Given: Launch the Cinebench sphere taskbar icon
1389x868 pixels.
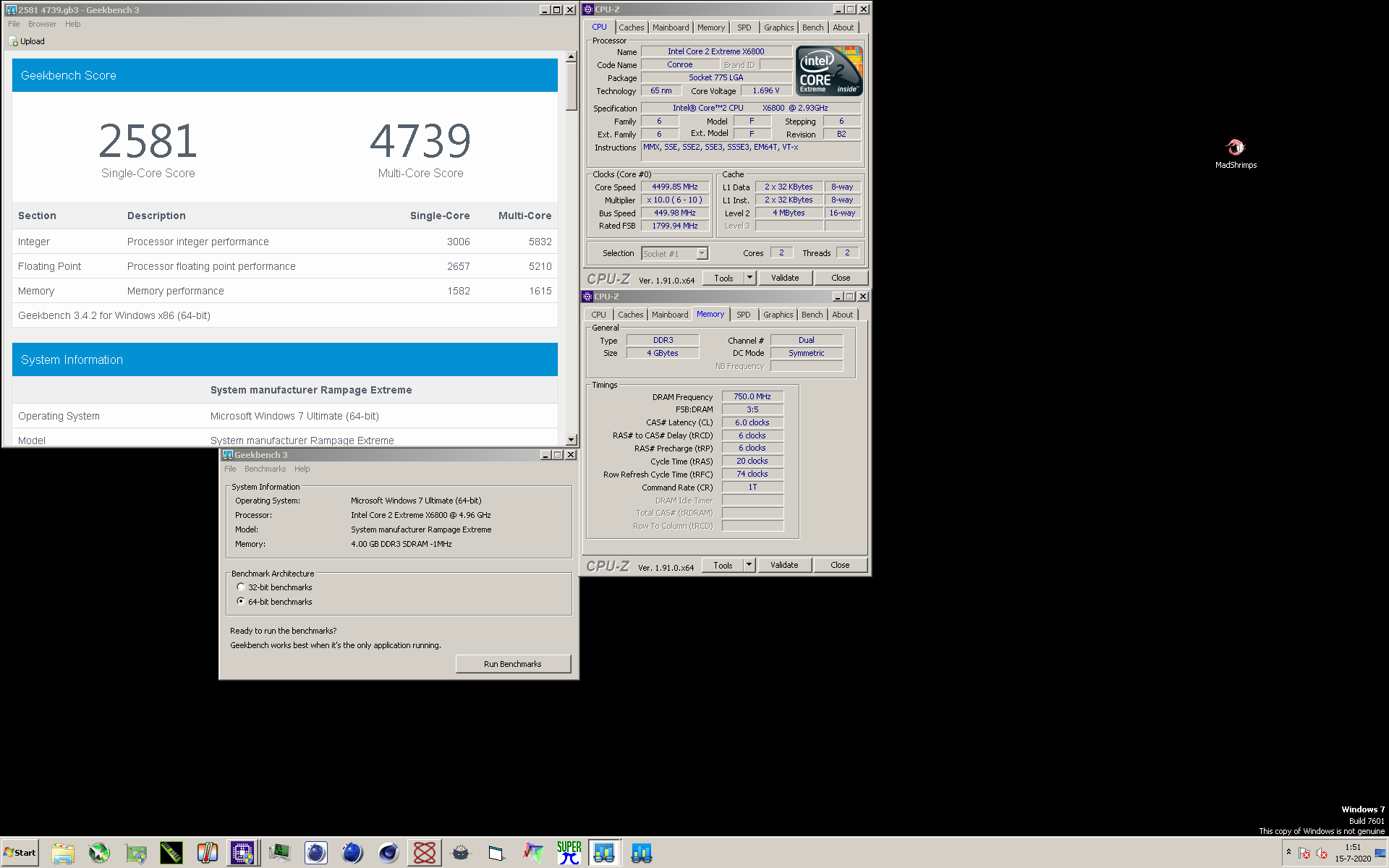Looking at the screenshot, I should pos(388,854).
